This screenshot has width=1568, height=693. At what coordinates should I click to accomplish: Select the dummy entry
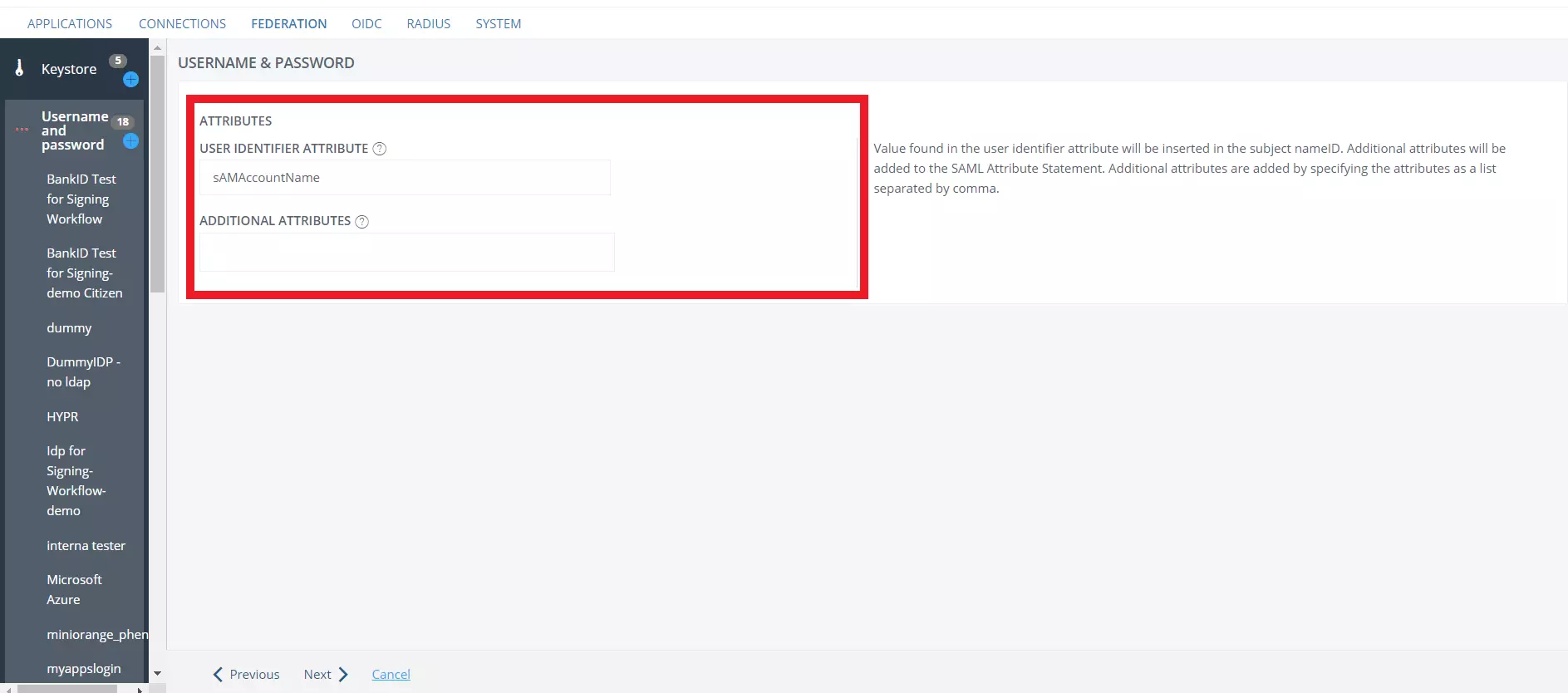coord(69,327)
